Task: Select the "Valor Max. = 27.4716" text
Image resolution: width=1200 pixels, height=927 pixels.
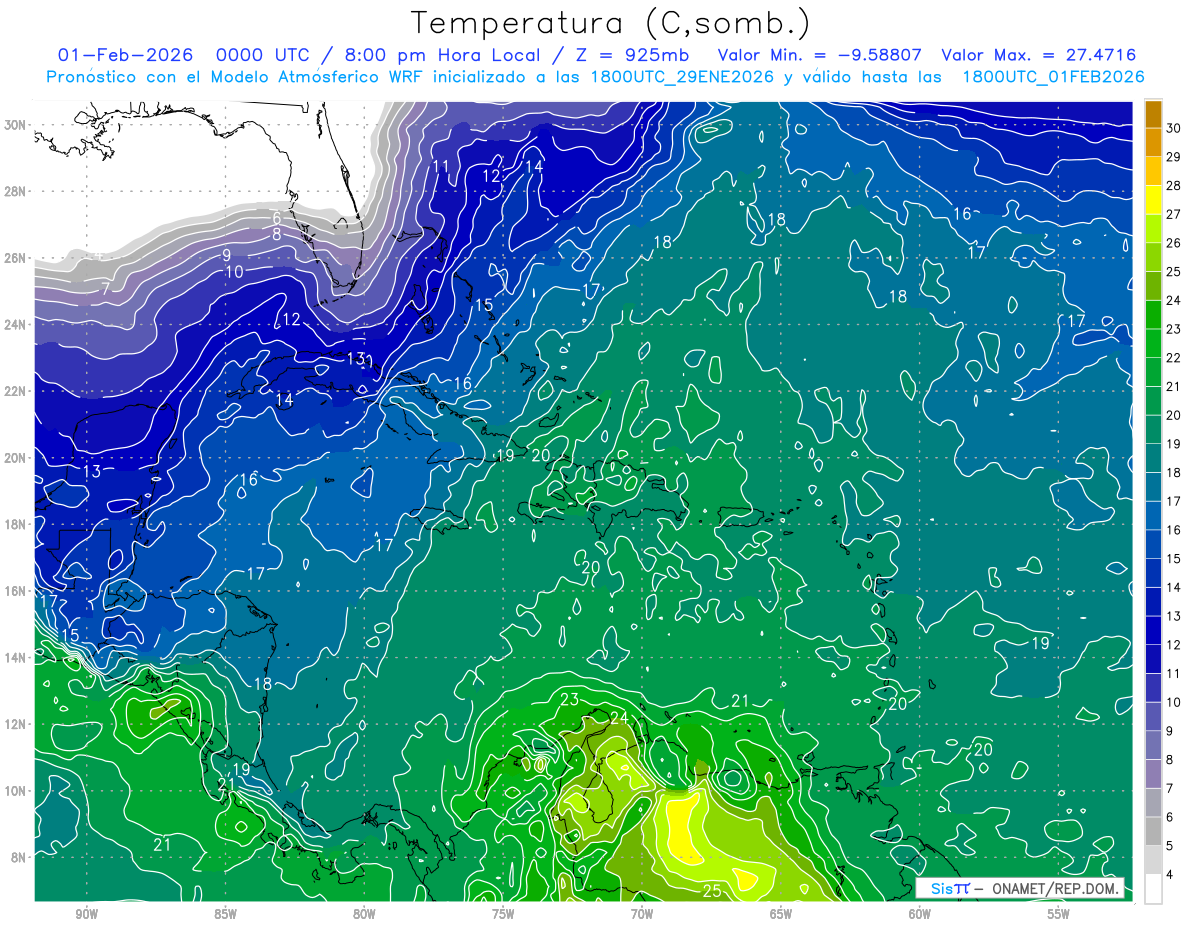Action: 1039,55
